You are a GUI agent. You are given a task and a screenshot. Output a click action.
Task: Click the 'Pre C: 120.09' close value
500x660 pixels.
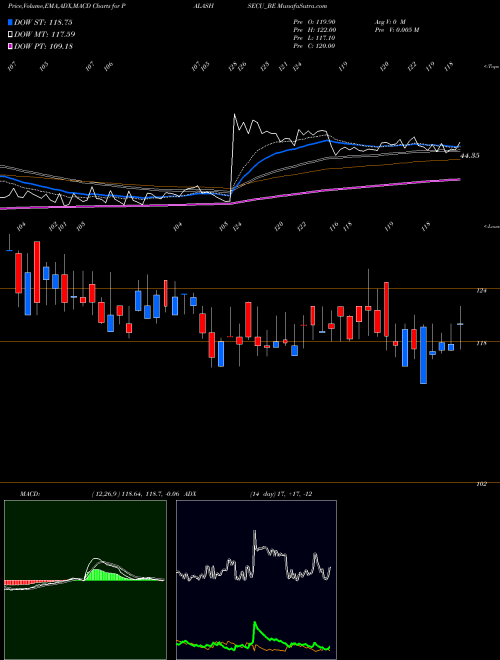(314, 46)
